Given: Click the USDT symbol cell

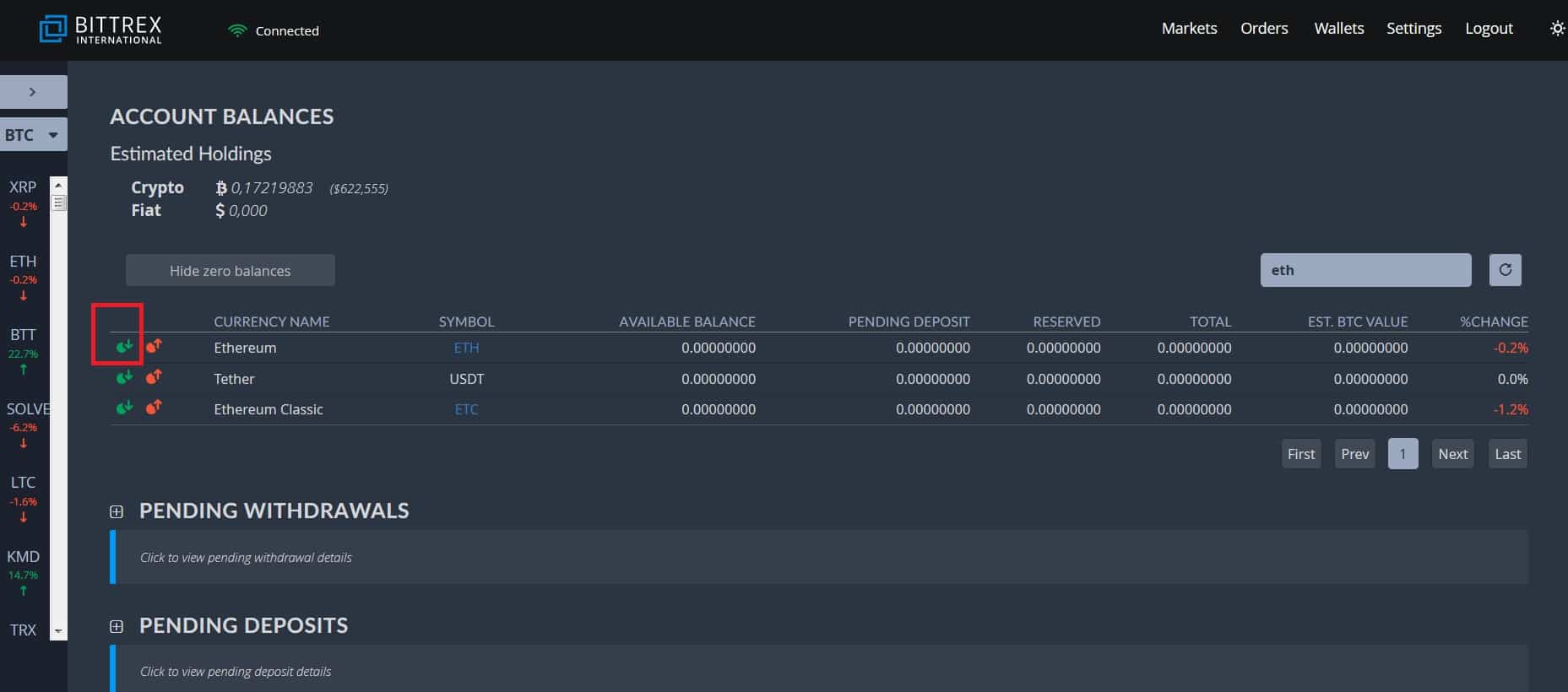Looking at the screenshot, I should coord(466,379).
